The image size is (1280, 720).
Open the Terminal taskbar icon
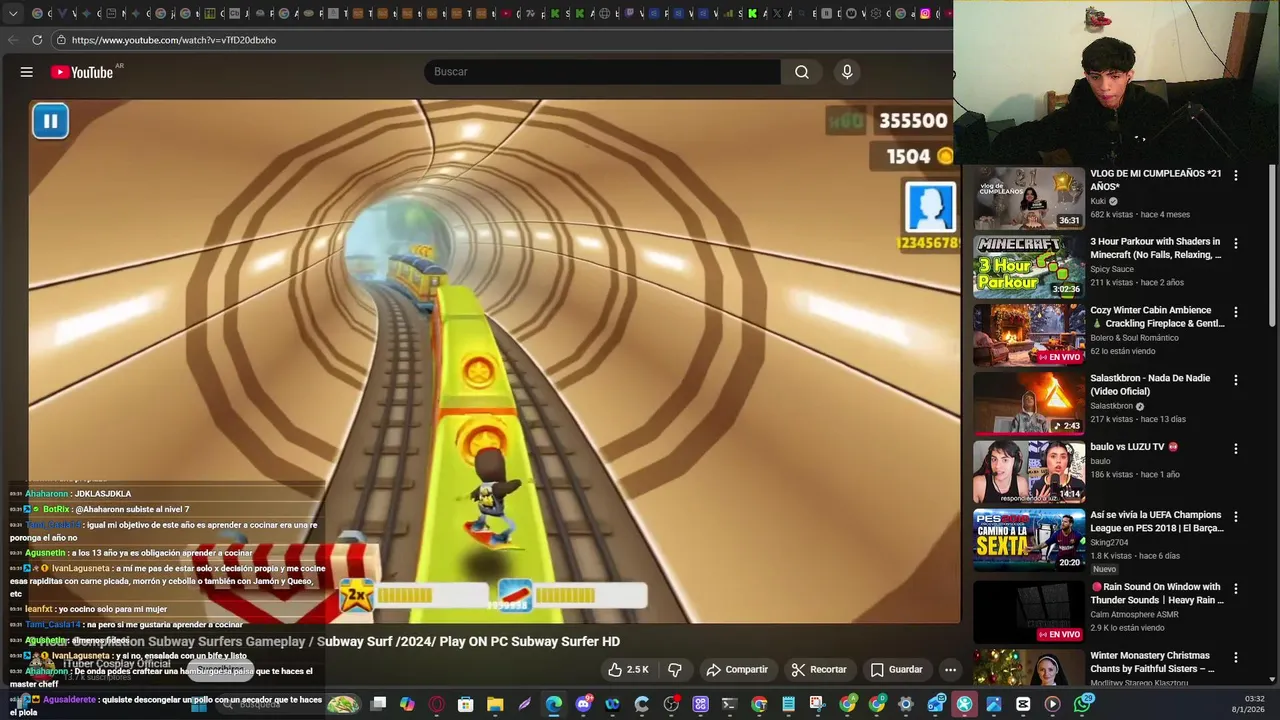coord(729,705)
